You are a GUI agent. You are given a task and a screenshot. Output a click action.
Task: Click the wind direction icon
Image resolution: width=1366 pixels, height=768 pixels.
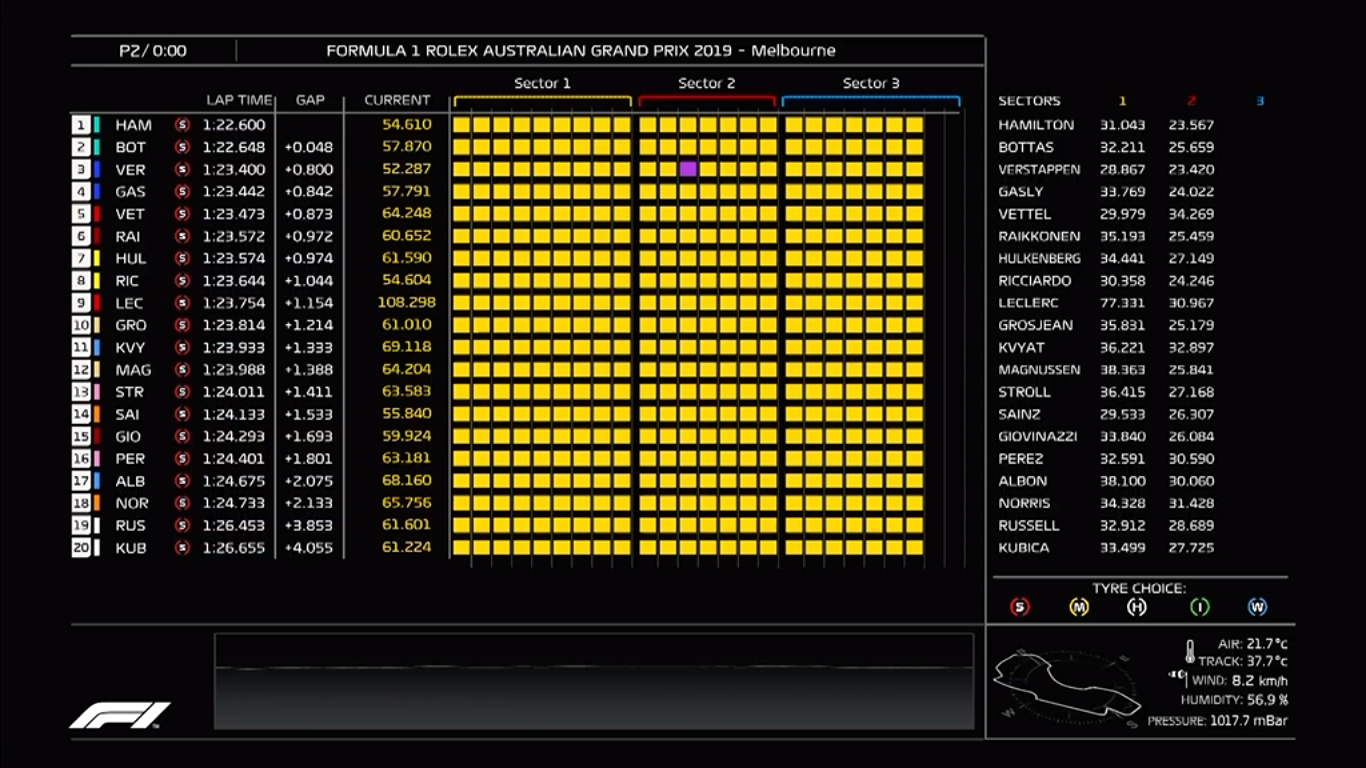[1177, 677]
